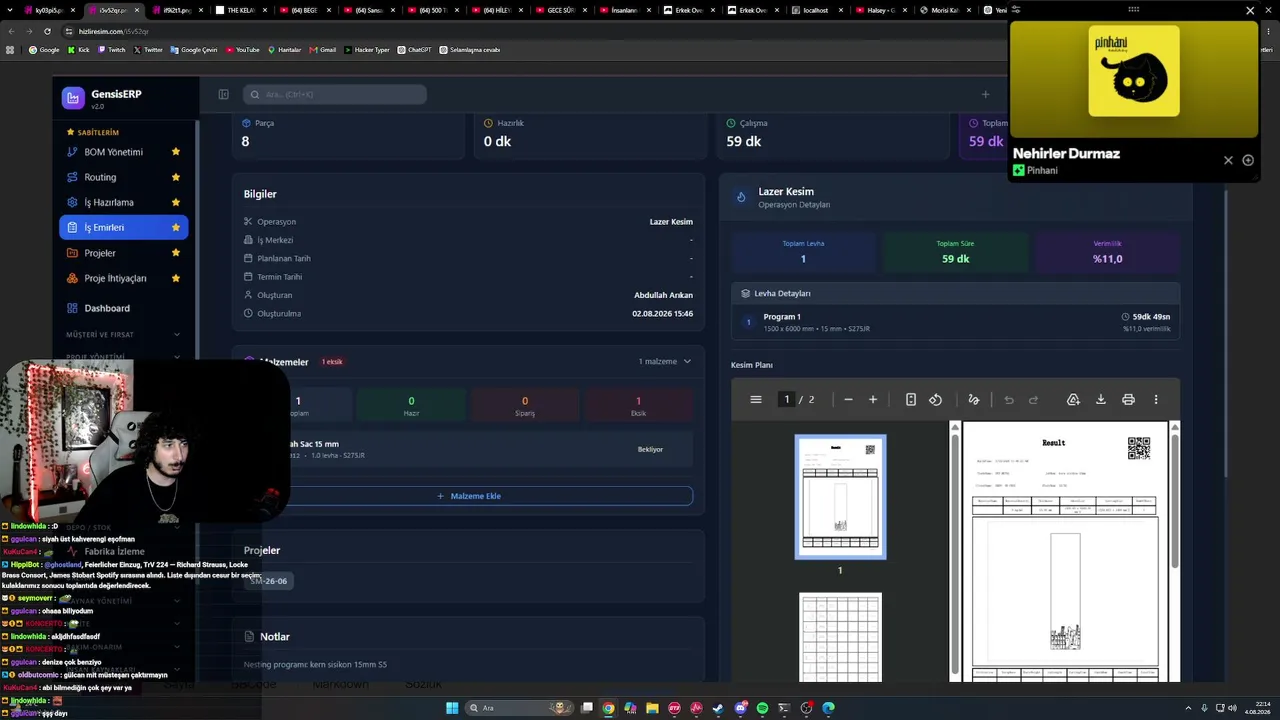This screenshot has height=720, width=1280.
Task: Focus the Ara search field
Action: (335, 94)
